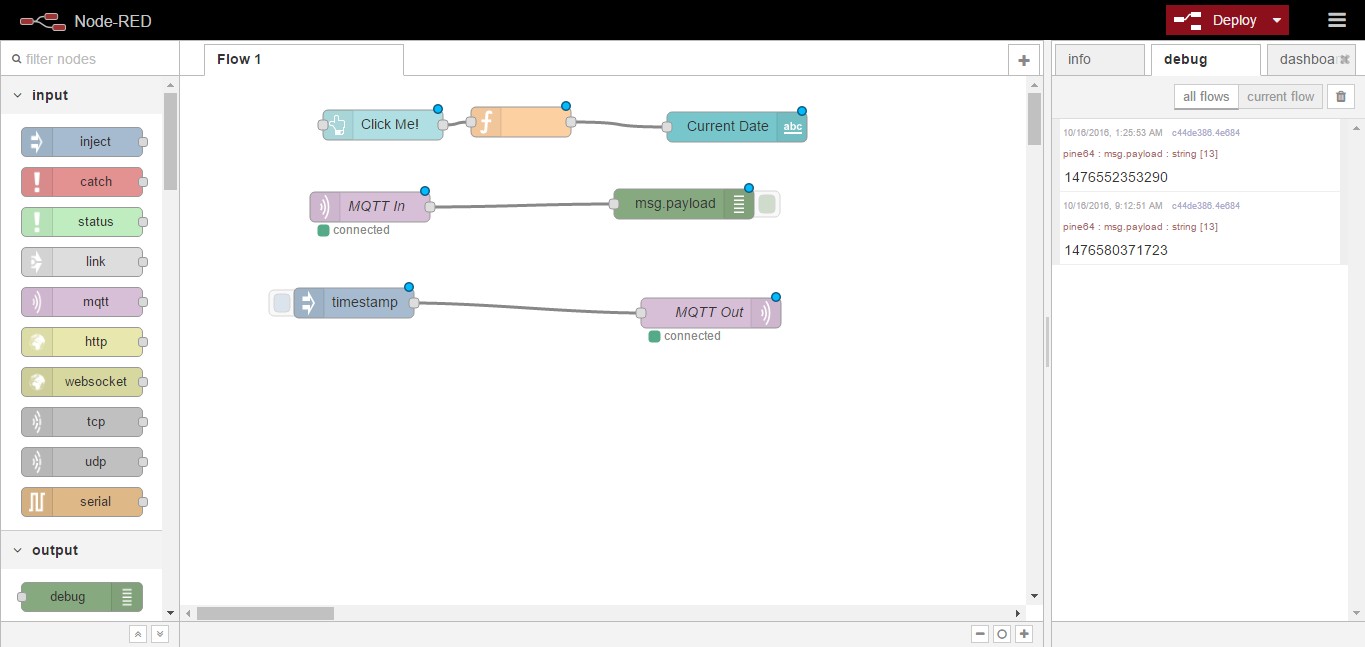The width and height of the screenshot is (1365, 647).
Task: Expand all palette categories icon
Action: coord(160,634)
